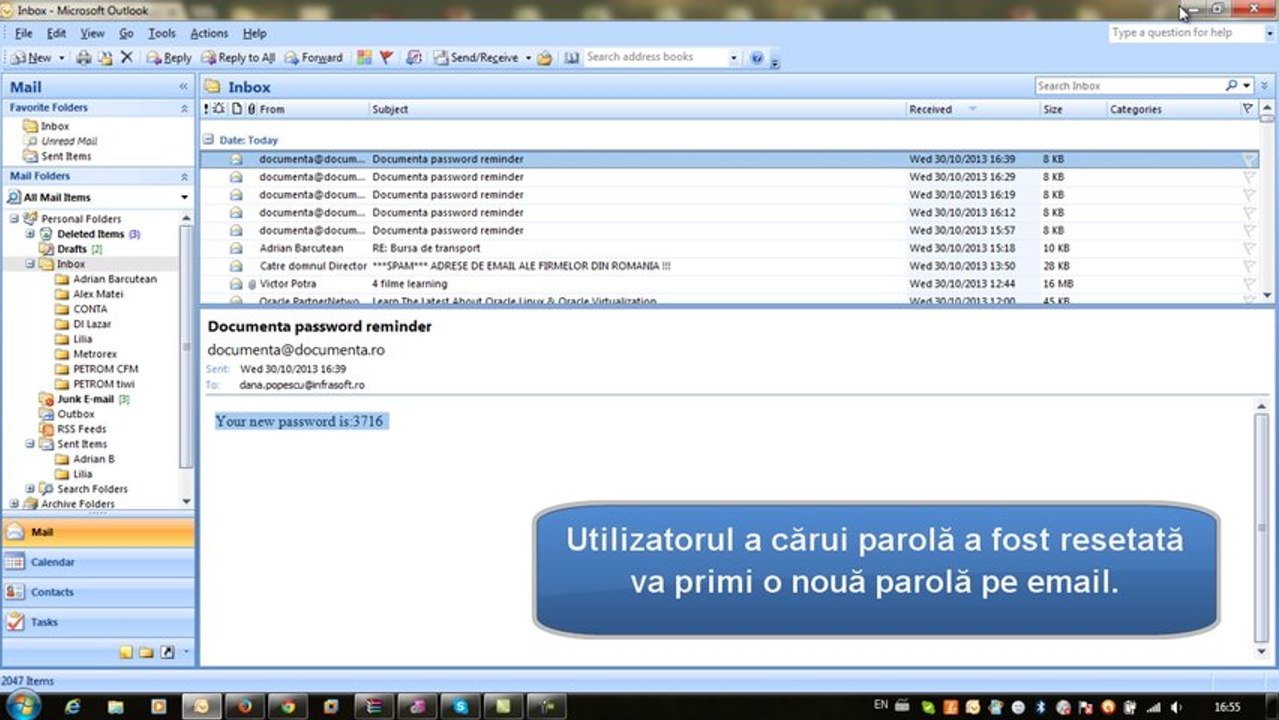Screen dimensions: 1279x720
Task: Open the Go menu
Action: [126, 33]
